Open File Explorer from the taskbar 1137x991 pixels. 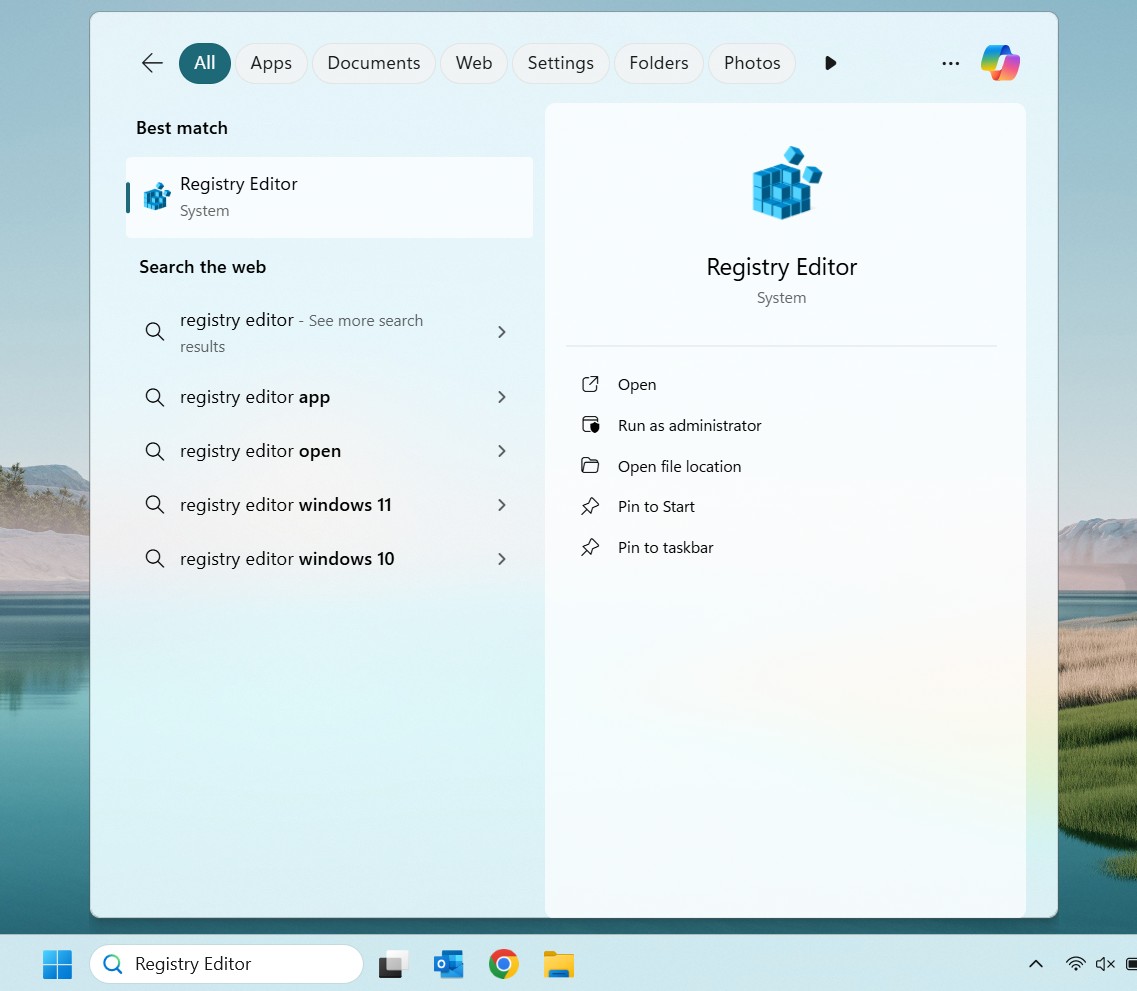tap(559, 964)
